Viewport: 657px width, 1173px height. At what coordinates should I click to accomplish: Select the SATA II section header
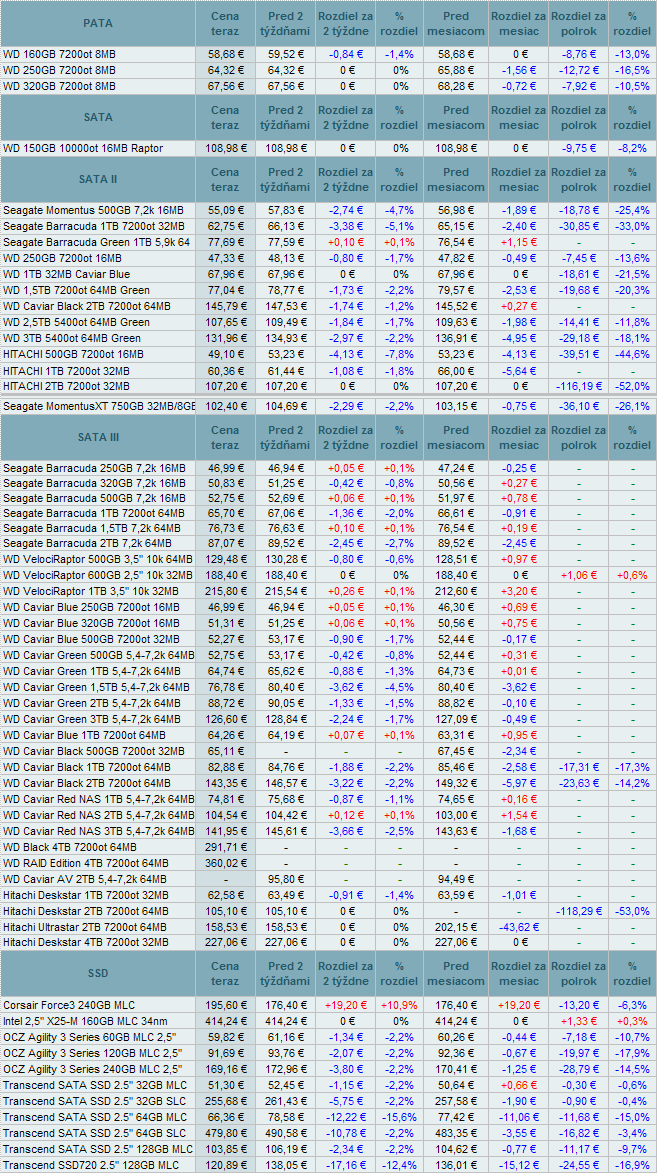click(98, 180)
